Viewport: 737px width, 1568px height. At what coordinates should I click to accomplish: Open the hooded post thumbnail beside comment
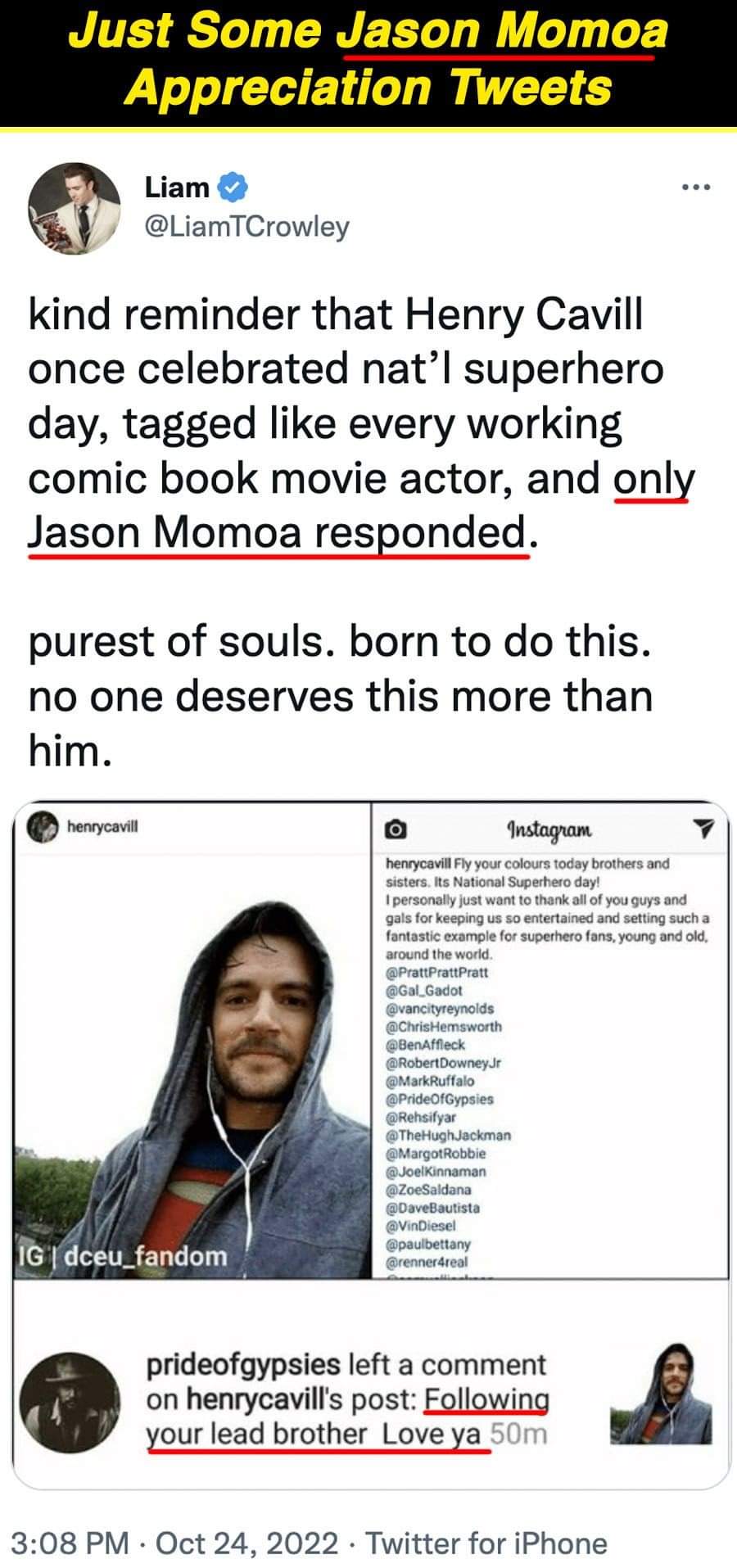(662, 1394)
